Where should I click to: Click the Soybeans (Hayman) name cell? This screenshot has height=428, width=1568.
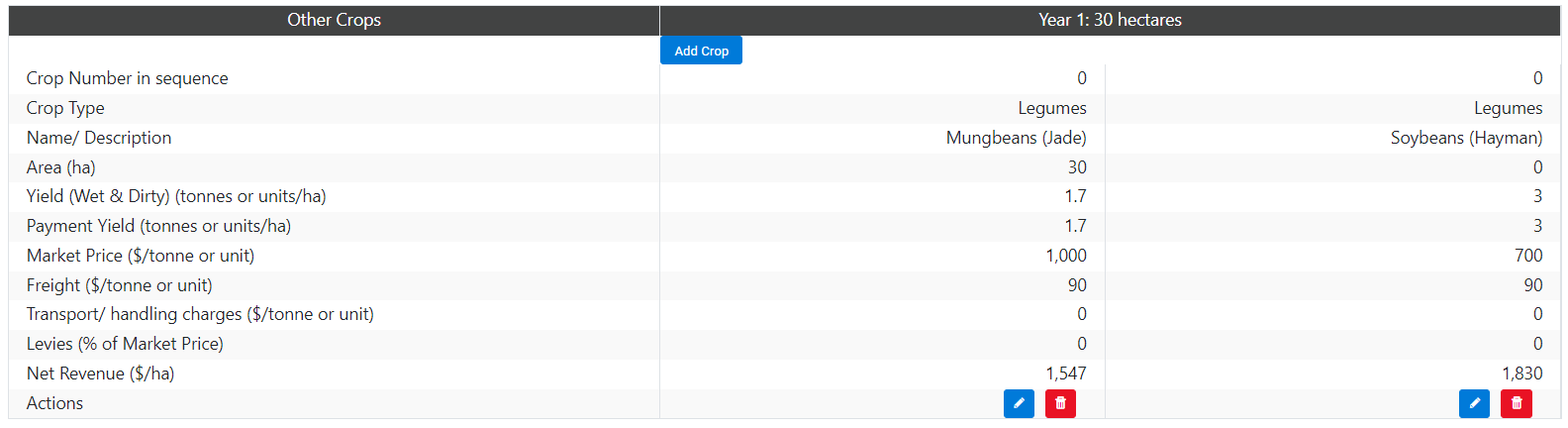(1466, 138)
